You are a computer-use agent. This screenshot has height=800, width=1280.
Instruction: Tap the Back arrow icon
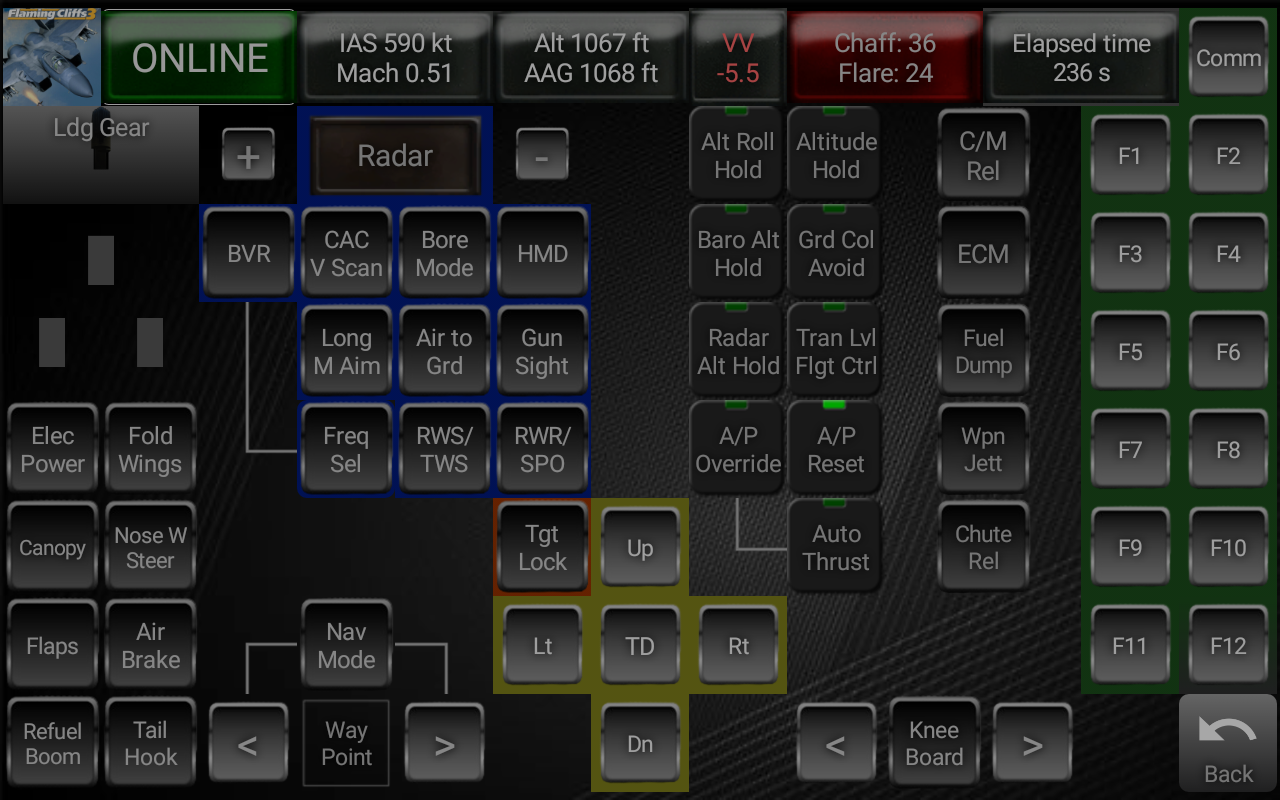click(1227, 733)
